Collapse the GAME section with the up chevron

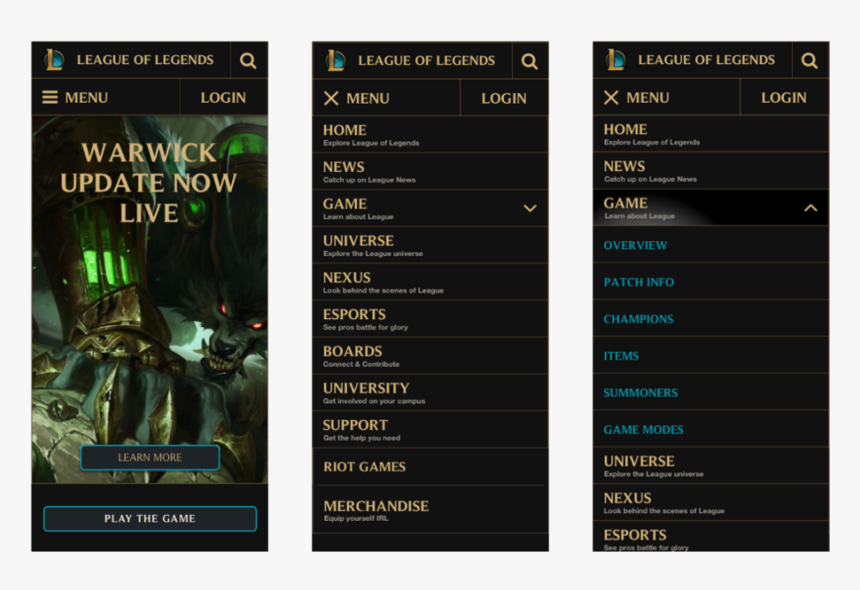tap(811, 208)
